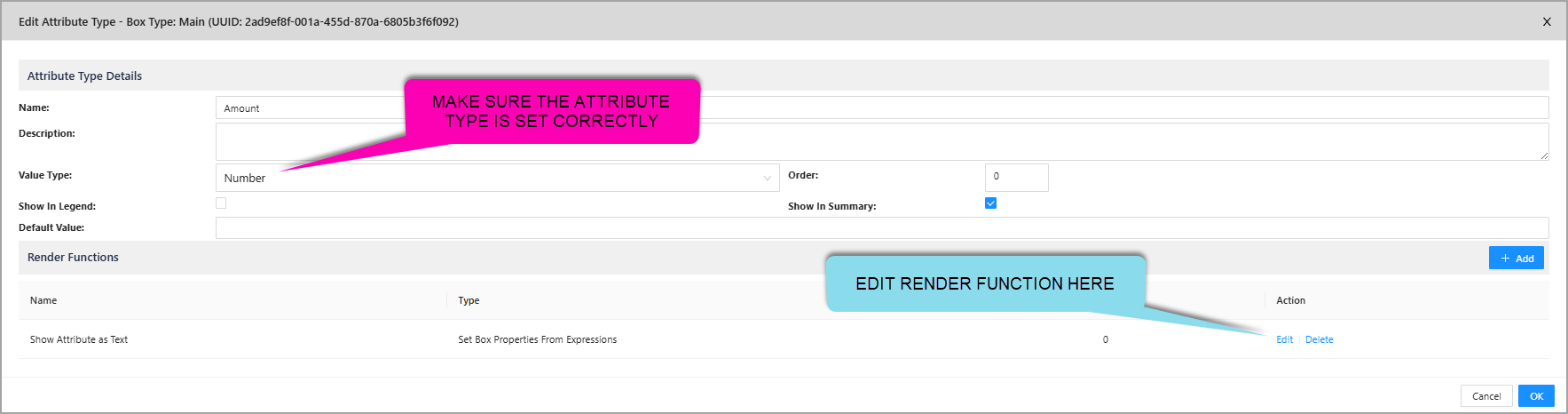
Task: Select the Show Attribute as Text row
Action: 79,339
